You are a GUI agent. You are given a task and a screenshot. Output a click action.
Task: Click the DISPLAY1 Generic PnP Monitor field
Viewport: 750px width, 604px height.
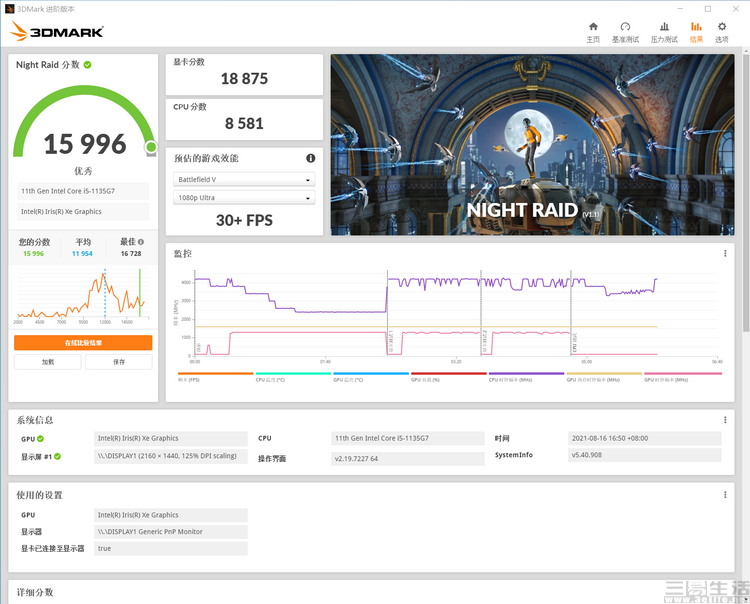pyautogui.click(x=171, y=531)
